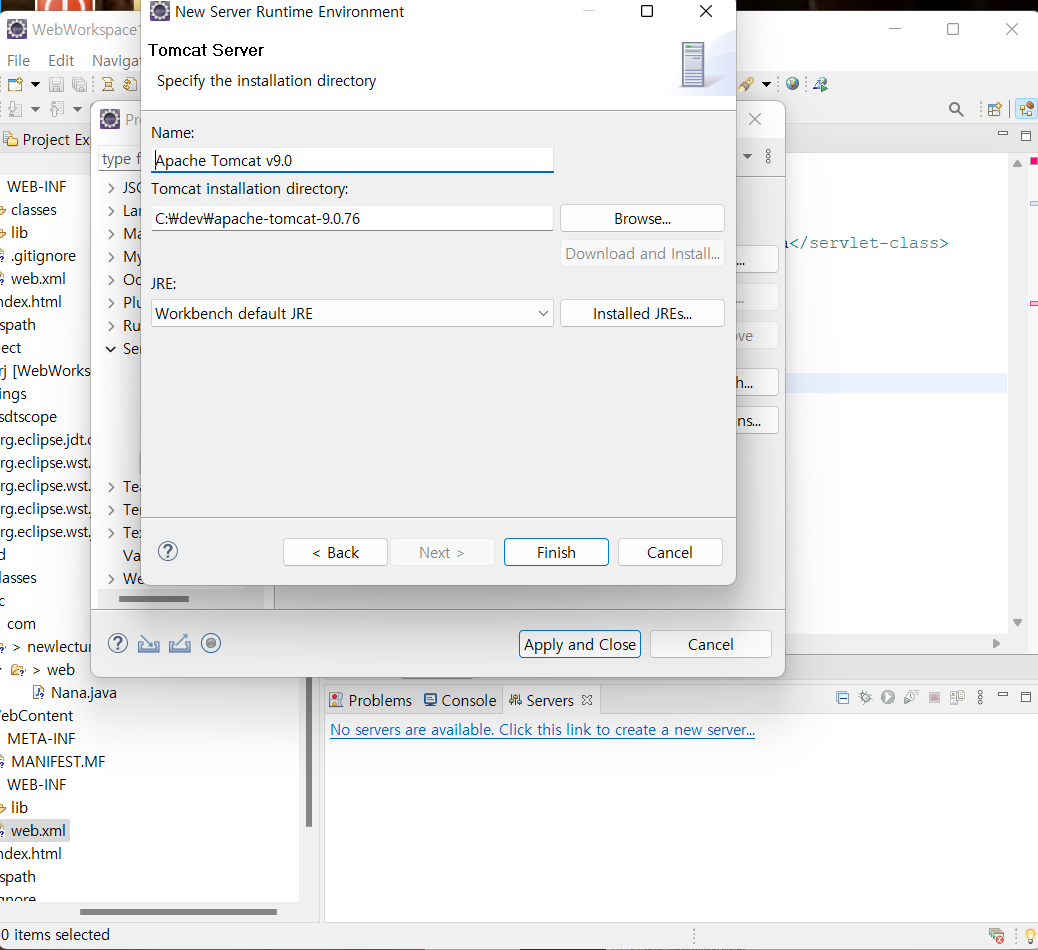Open the Web Browser globe icon
This screenshot has height=950, width=1038.
coord(792,83)
